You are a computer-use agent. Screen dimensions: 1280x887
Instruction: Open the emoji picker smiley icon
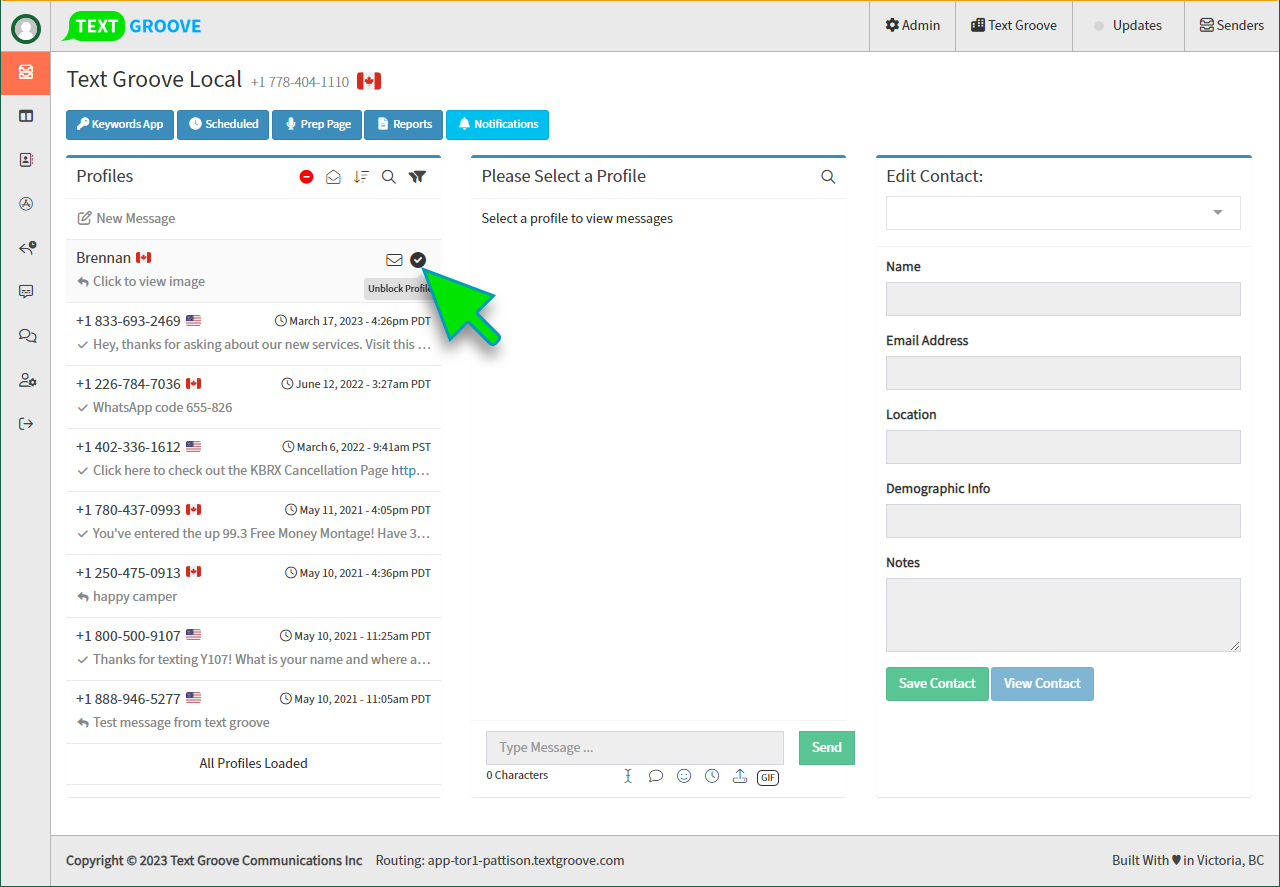[x=684, y=776]
